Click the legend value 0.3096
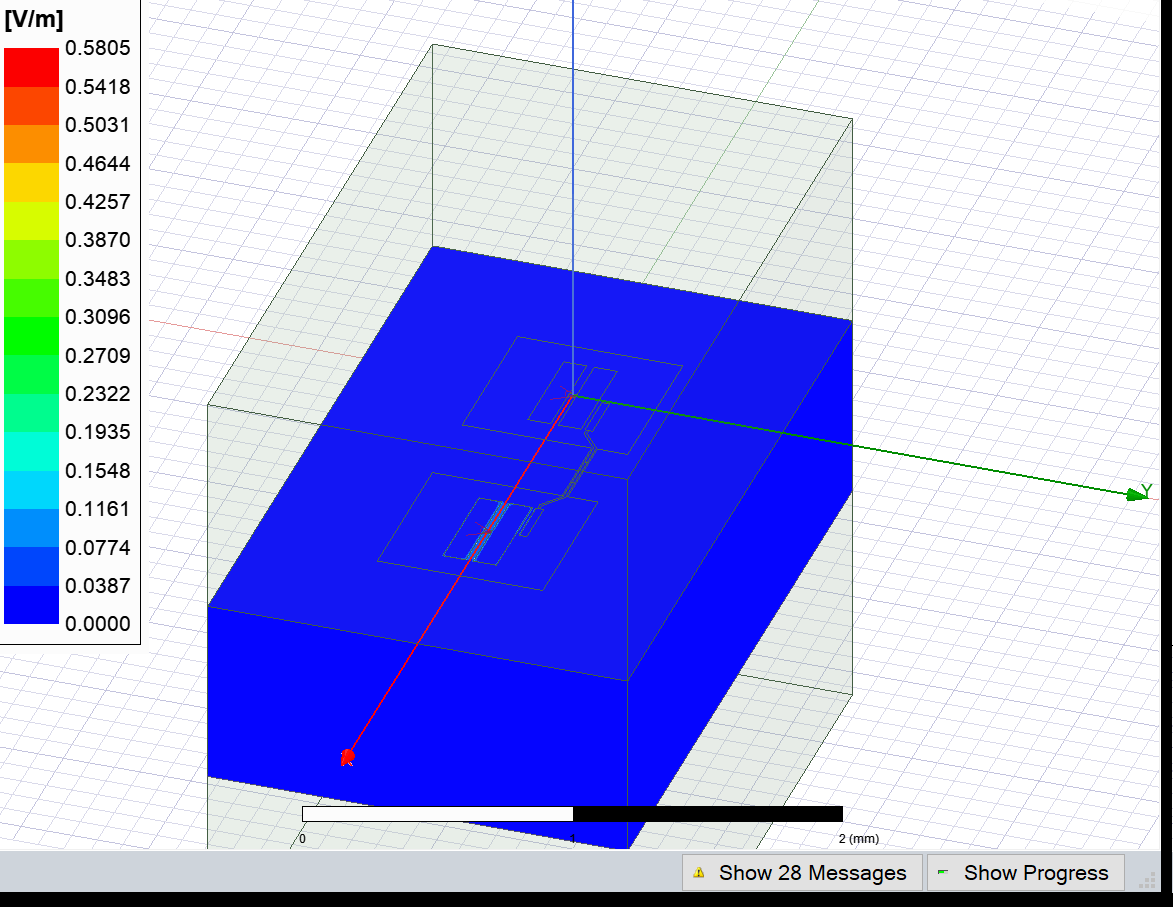 point(97,317)
